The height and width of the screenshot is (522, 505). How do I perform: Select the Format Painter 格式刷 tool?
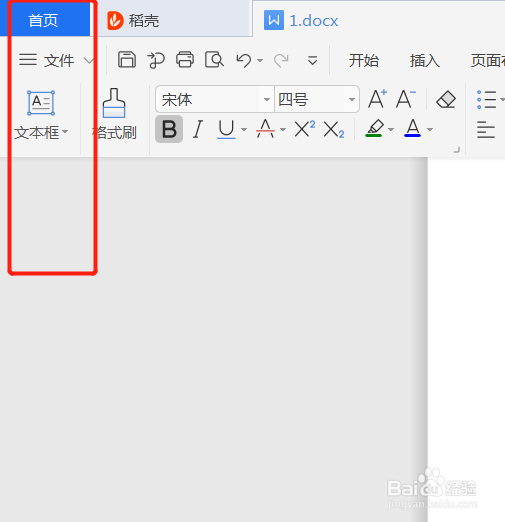[x=114, y=113]
